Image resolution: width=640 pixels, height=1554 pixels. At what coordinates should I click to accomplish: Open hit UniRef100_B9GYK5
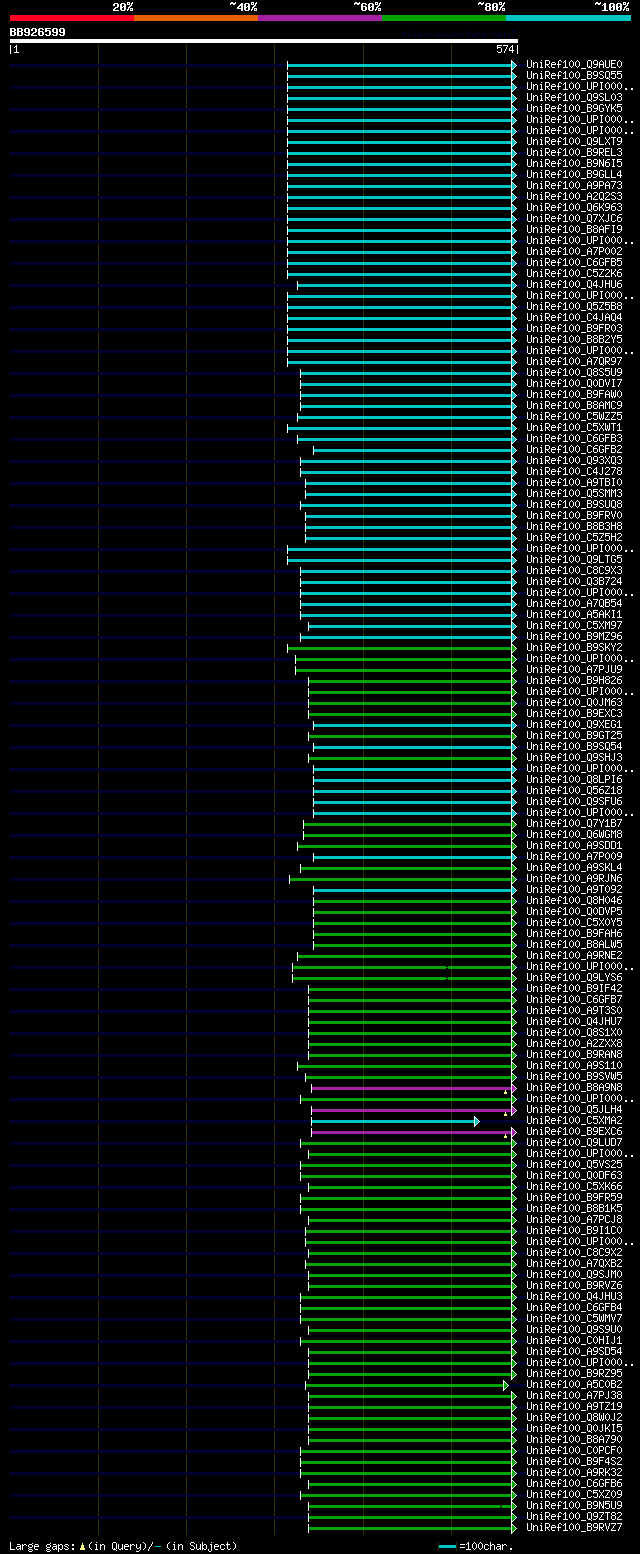pyautogui.click(x=574, y=109)
